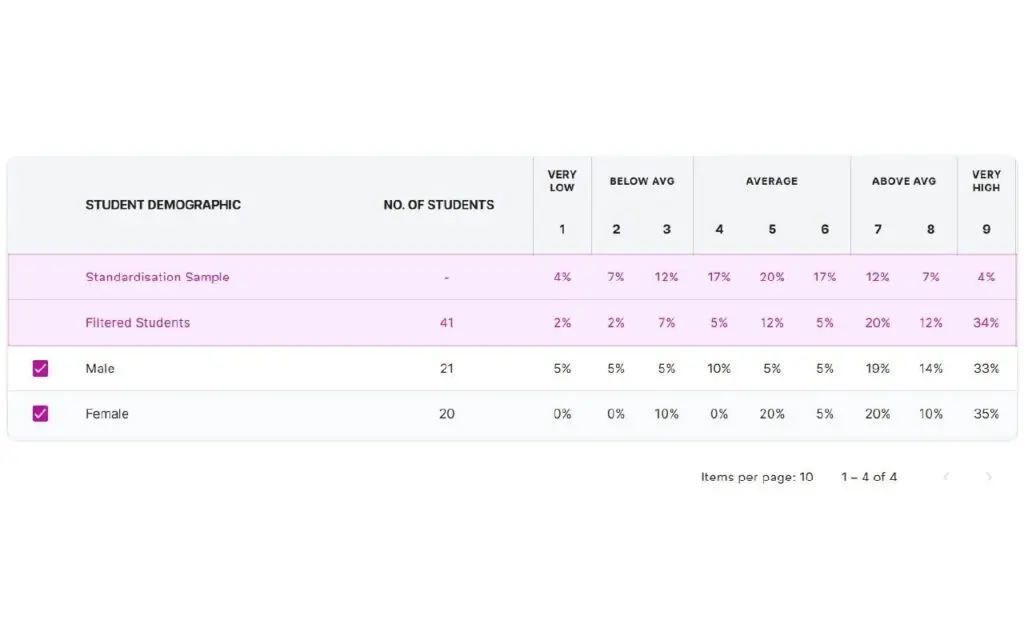
Task: Click the Above Avg group header
Action: (x=904, y=181)
